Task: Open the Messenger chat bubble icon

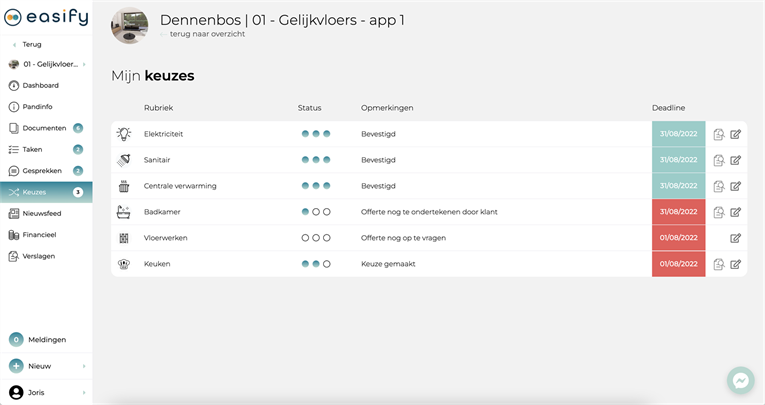Action: click(x=740, y=380)
